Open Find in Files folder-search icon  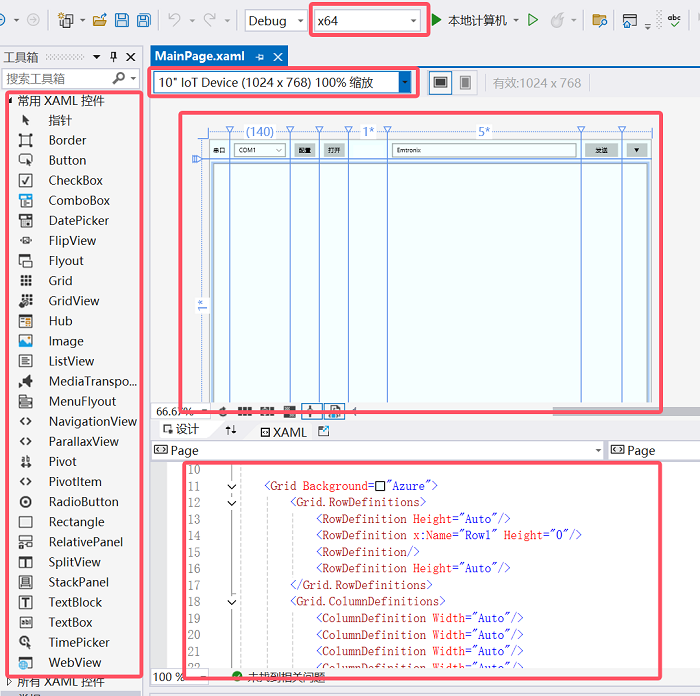599,20
